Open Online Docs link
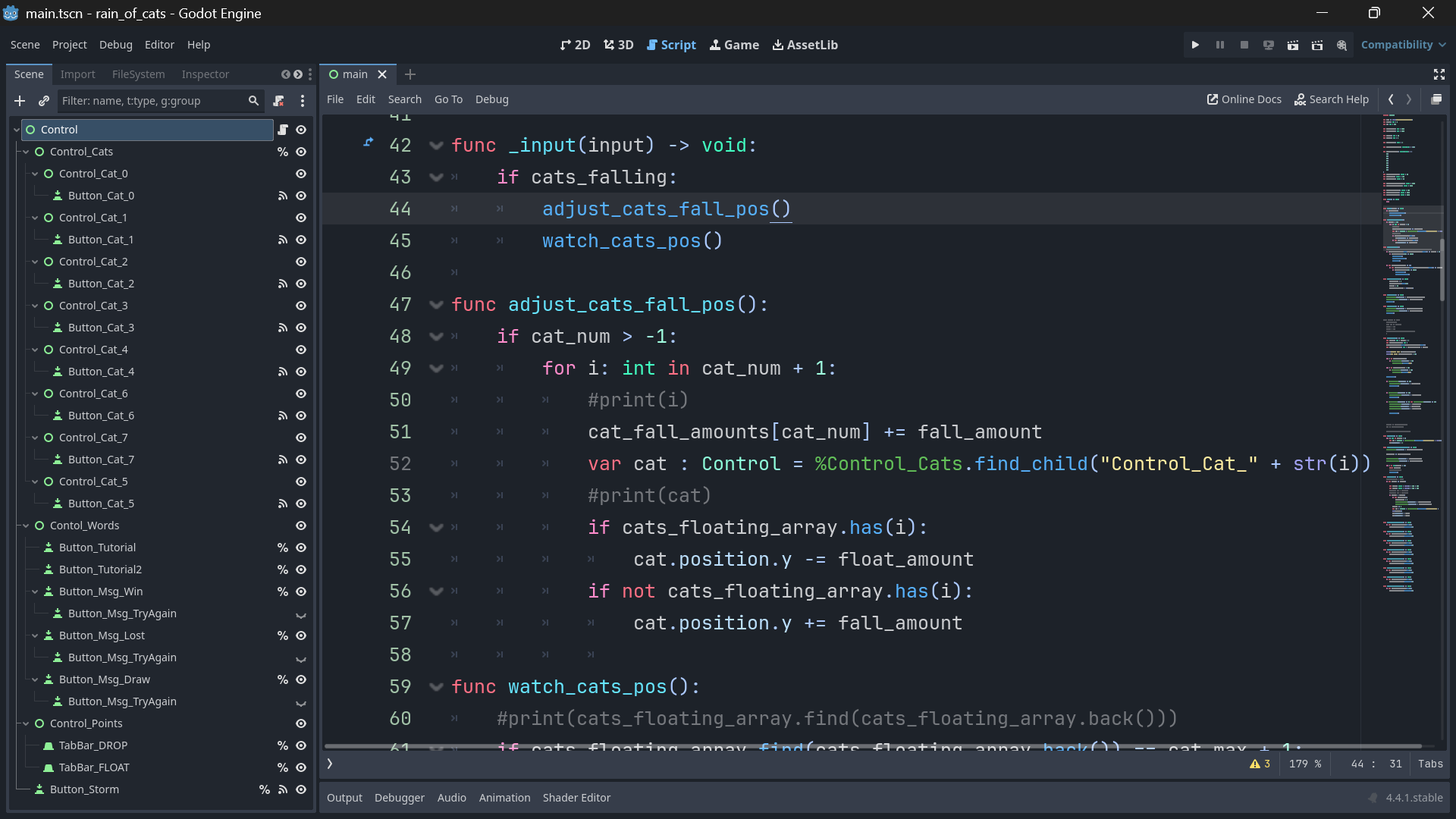Screen dimensions: 1456x819 point(1244,99)
